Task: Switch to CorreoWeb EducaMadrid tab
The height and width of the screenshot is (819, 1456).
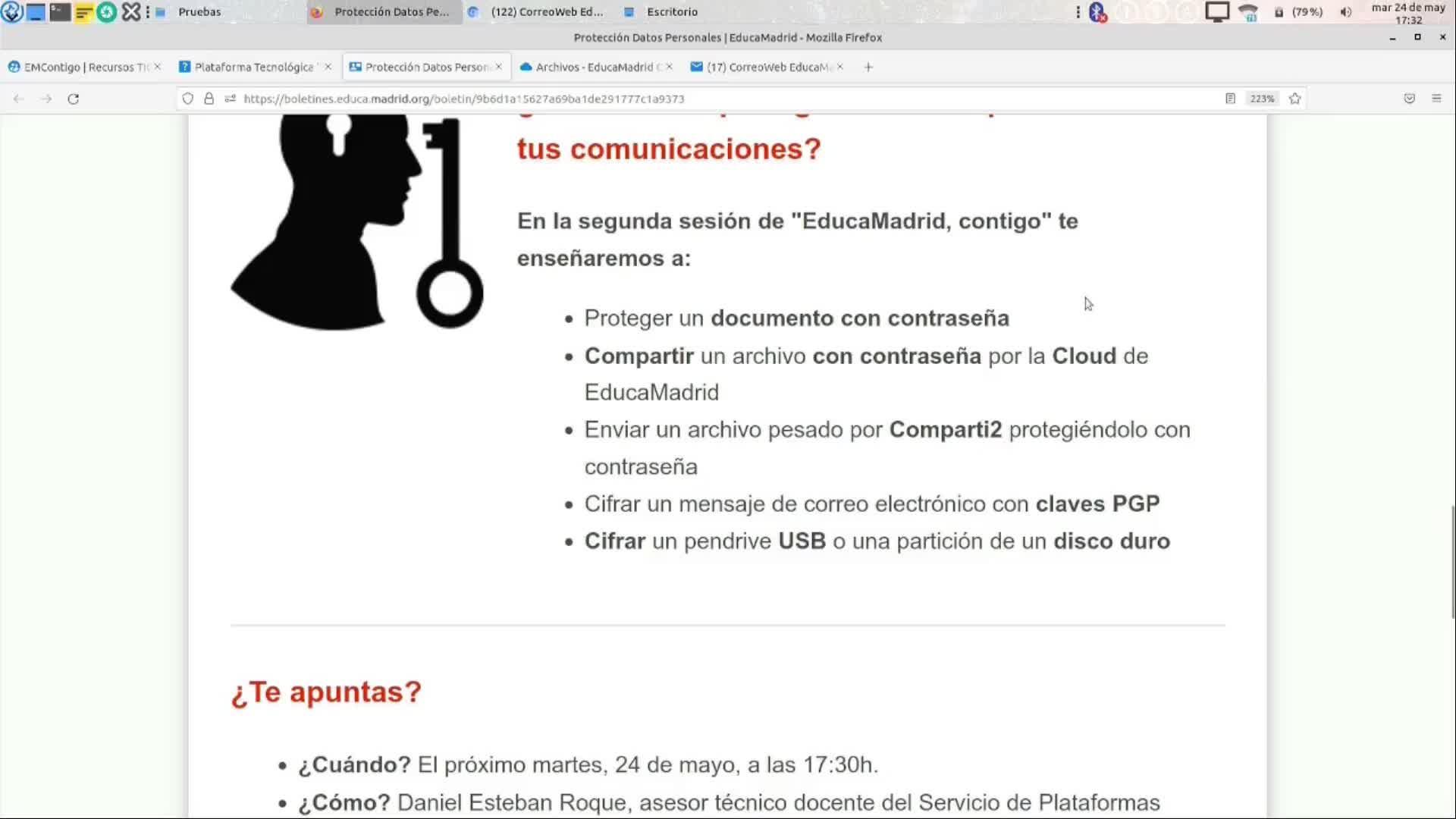Action: click(762, 67)
